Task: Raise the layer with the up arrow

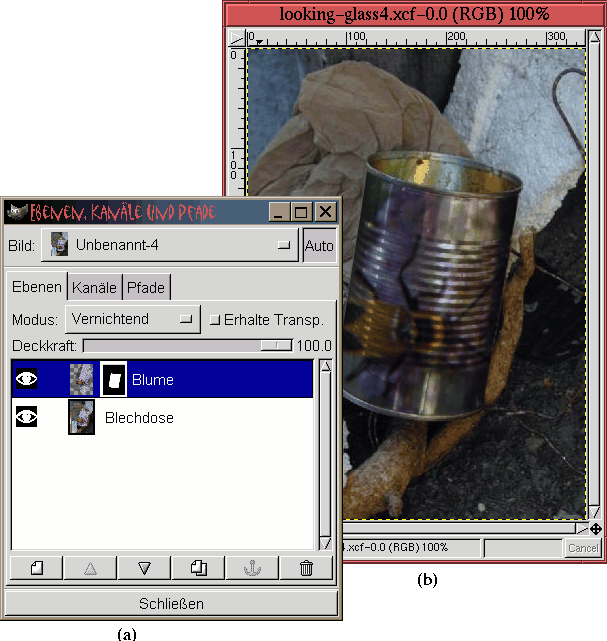Action: [91, 568]
